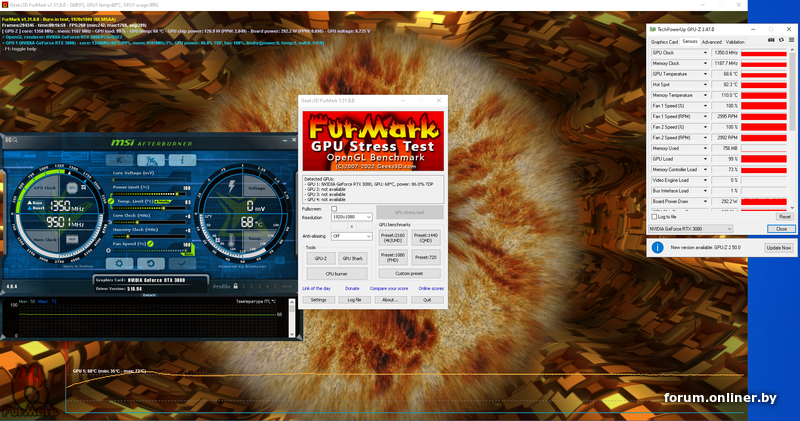
Task: Run Preset:1440 (QHD) benchmark
Action: [x=426, y=238]
